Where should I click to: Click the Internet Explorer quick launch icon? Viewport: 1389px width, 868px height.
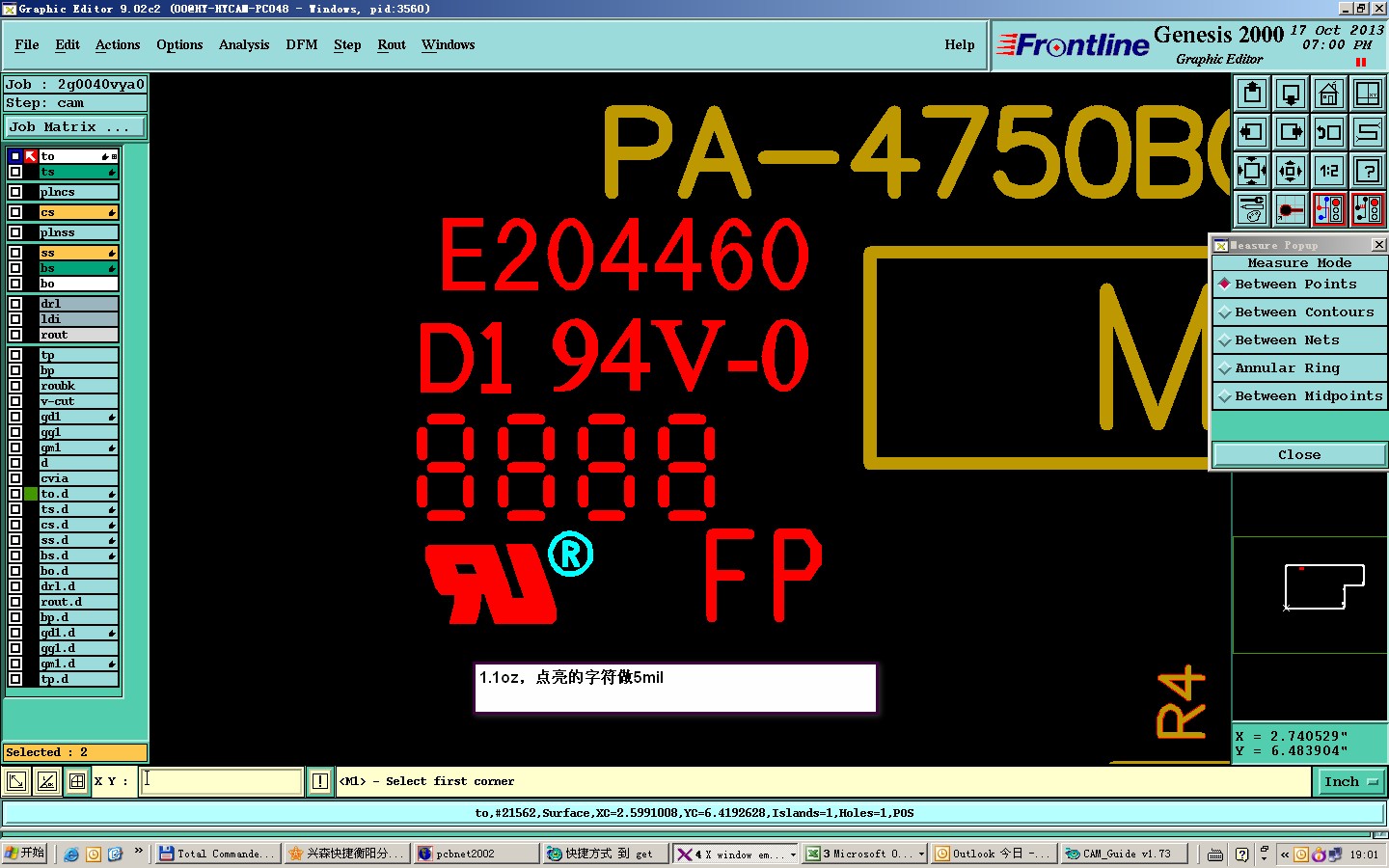71,854
